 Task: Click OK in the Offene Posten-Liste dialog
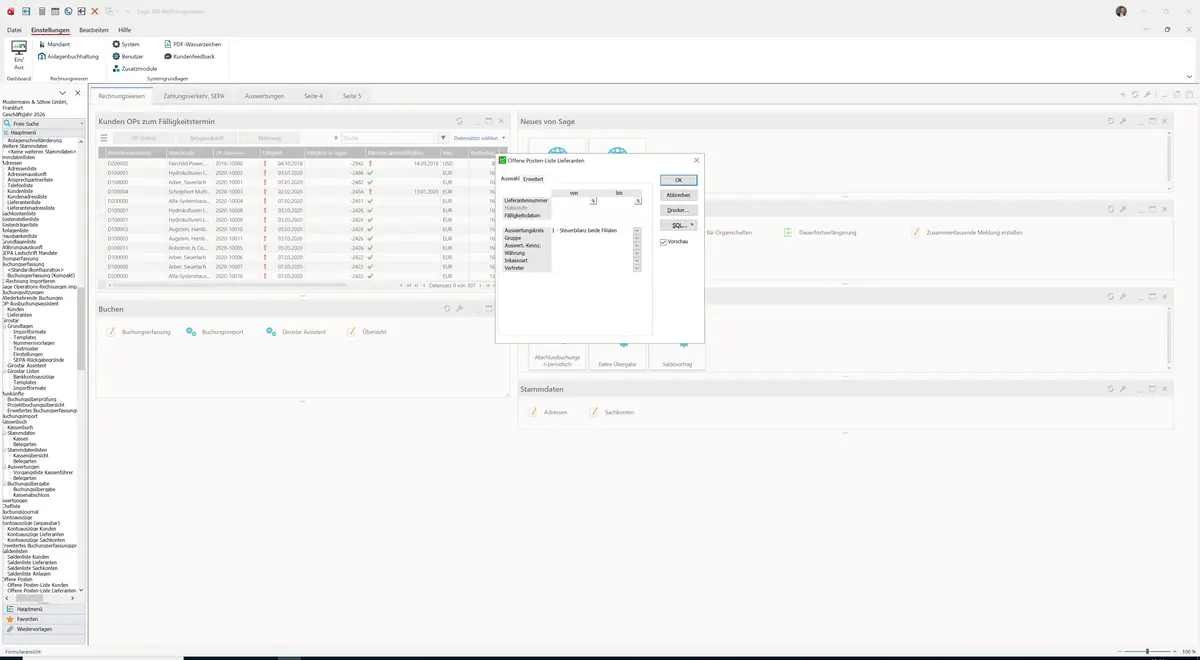pyautogui.click(x=678, y=180)
